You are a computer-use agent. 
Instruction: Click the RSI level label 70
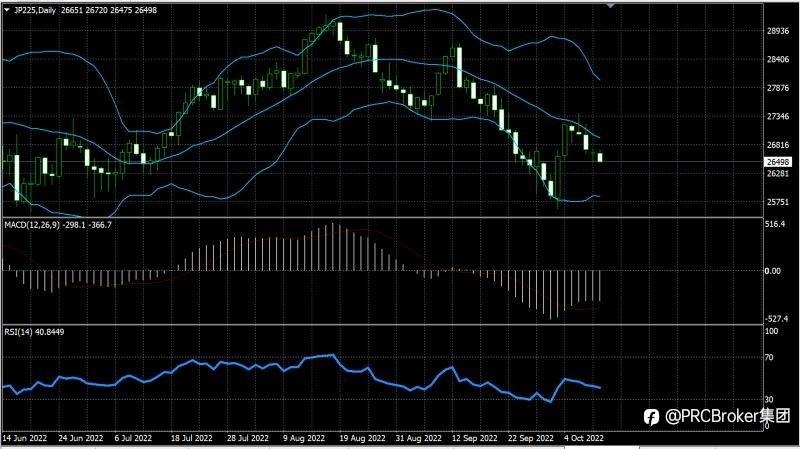pyautogui.click(x=769, y=358)
